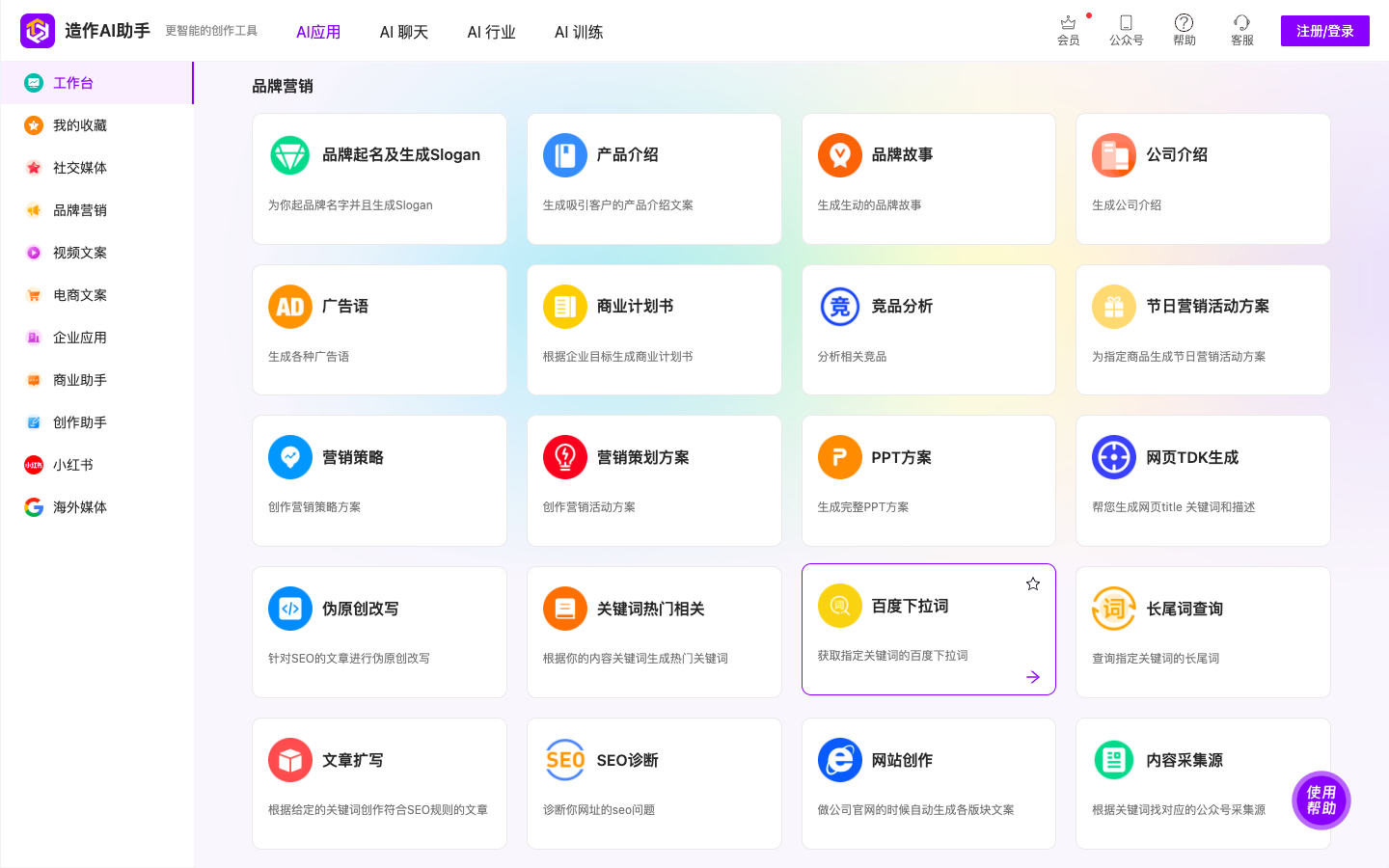Select 创作助手 in the sidebar

96,422
